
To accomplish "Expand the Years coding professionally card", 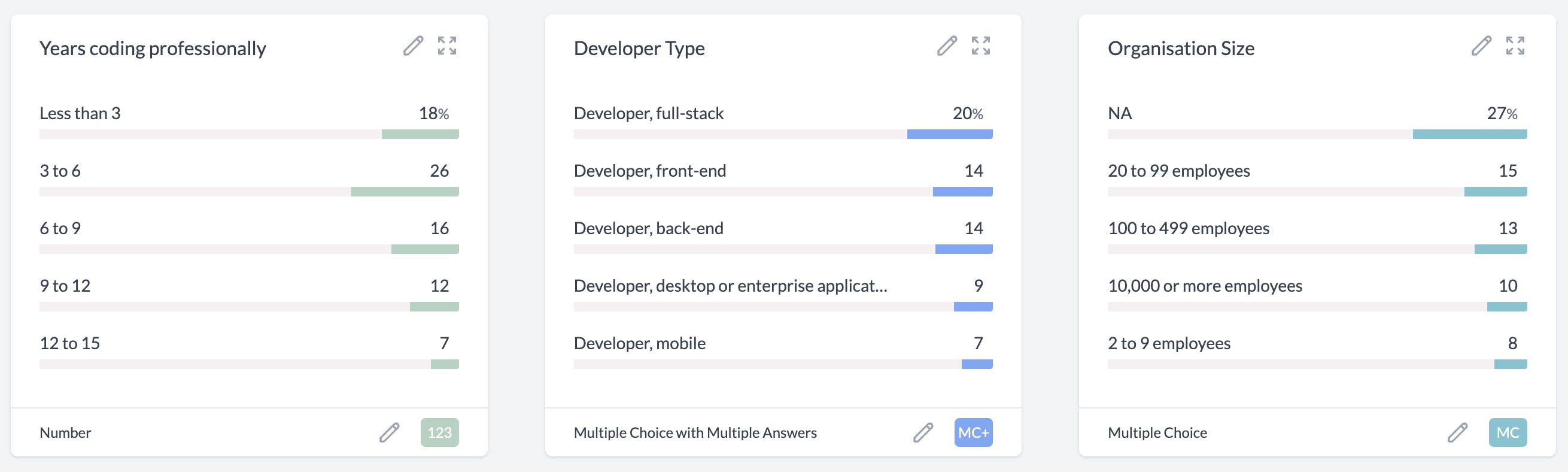I will coord(447,46).
